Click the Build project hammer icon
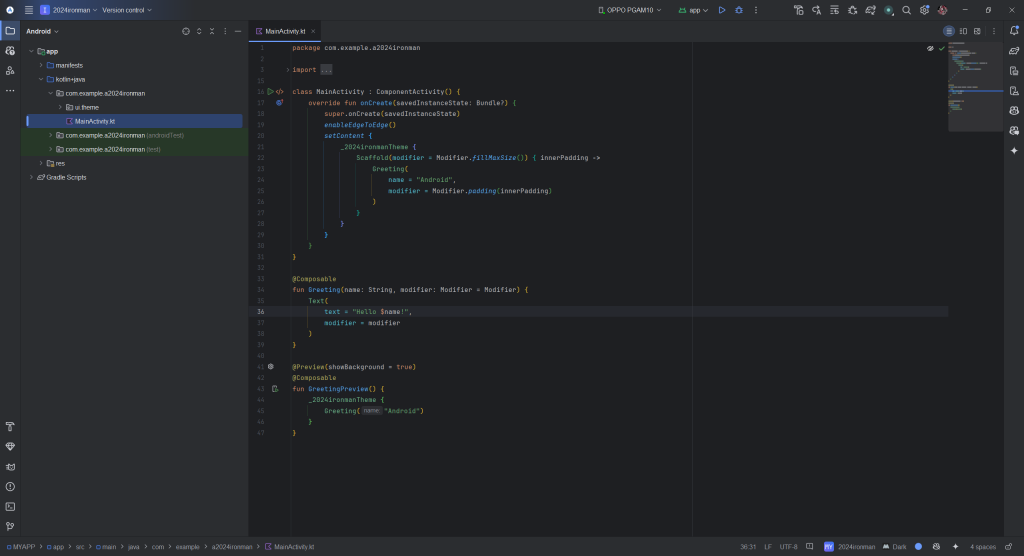Screen dimensions: 1024x556 (798, 10)
